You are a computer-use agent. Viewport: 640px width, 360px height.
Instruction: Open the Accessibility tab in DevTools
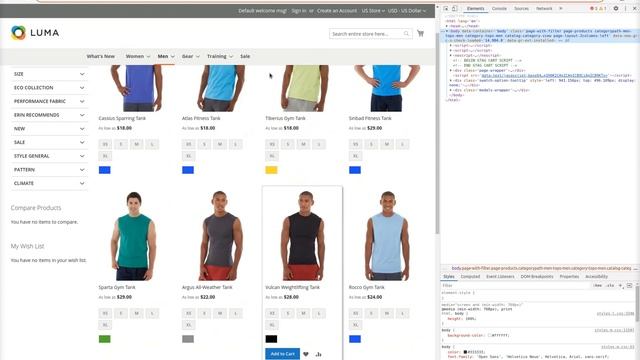tap(596, 277)
